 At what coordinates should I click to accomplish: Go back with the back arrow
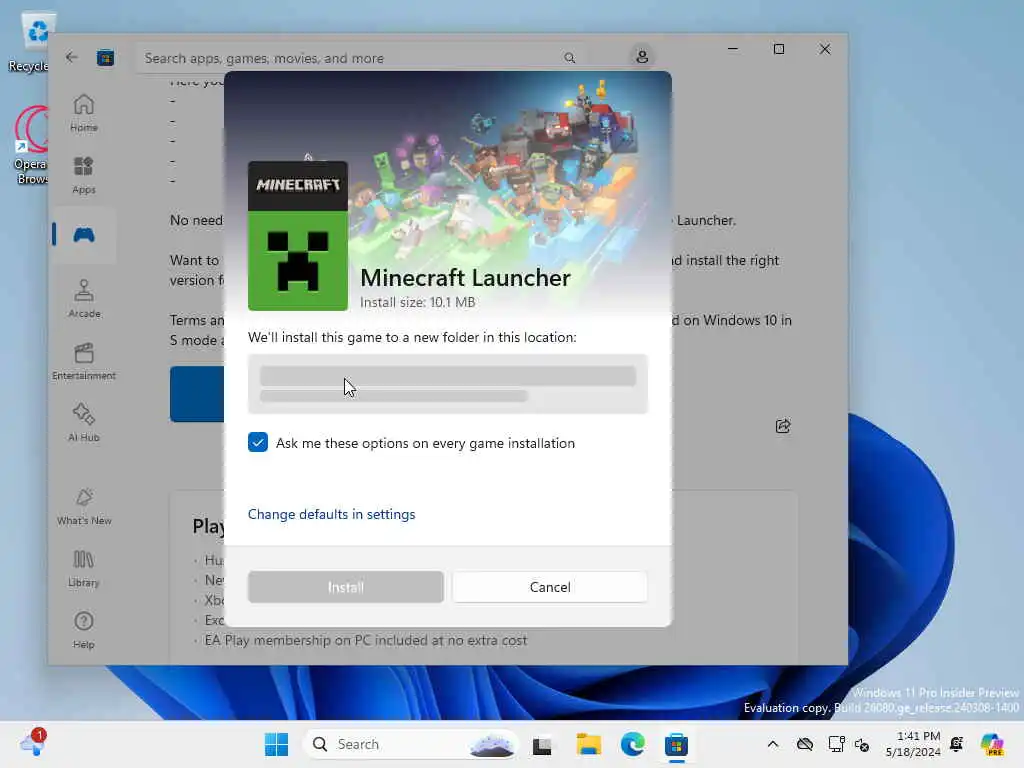[x=71, y=57]
